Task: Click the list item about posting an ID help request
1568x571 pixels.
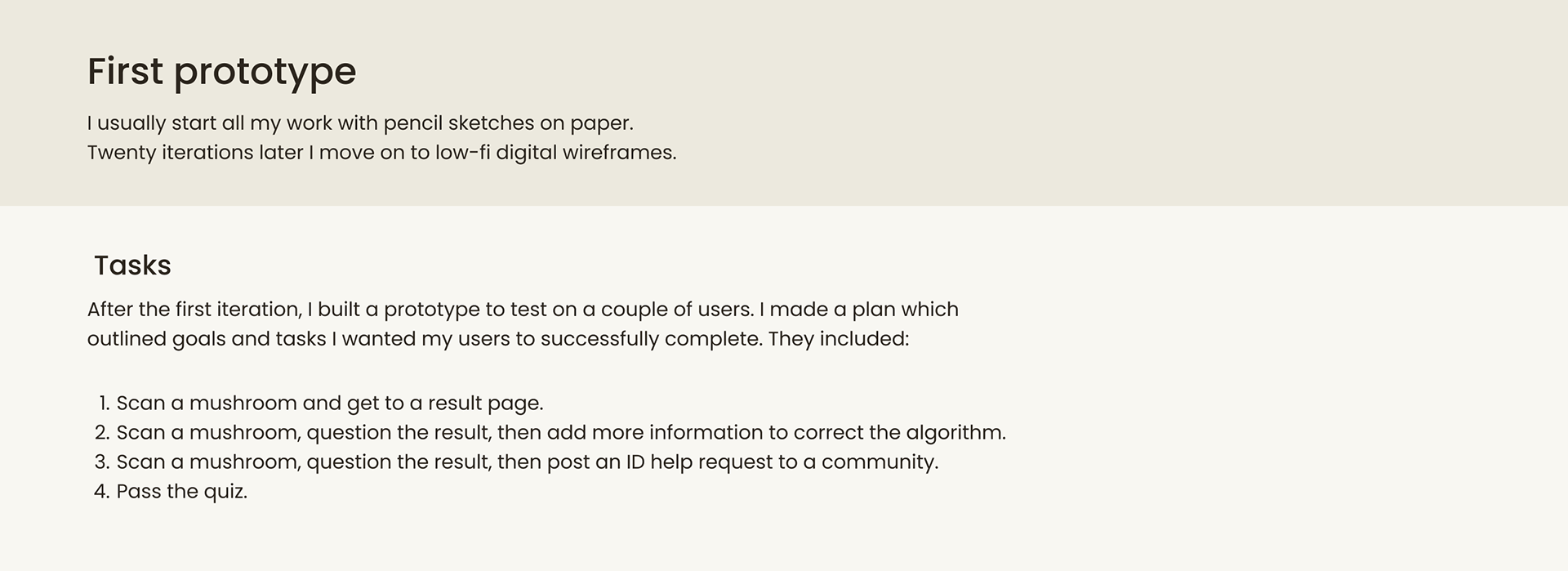Action: 527,462
